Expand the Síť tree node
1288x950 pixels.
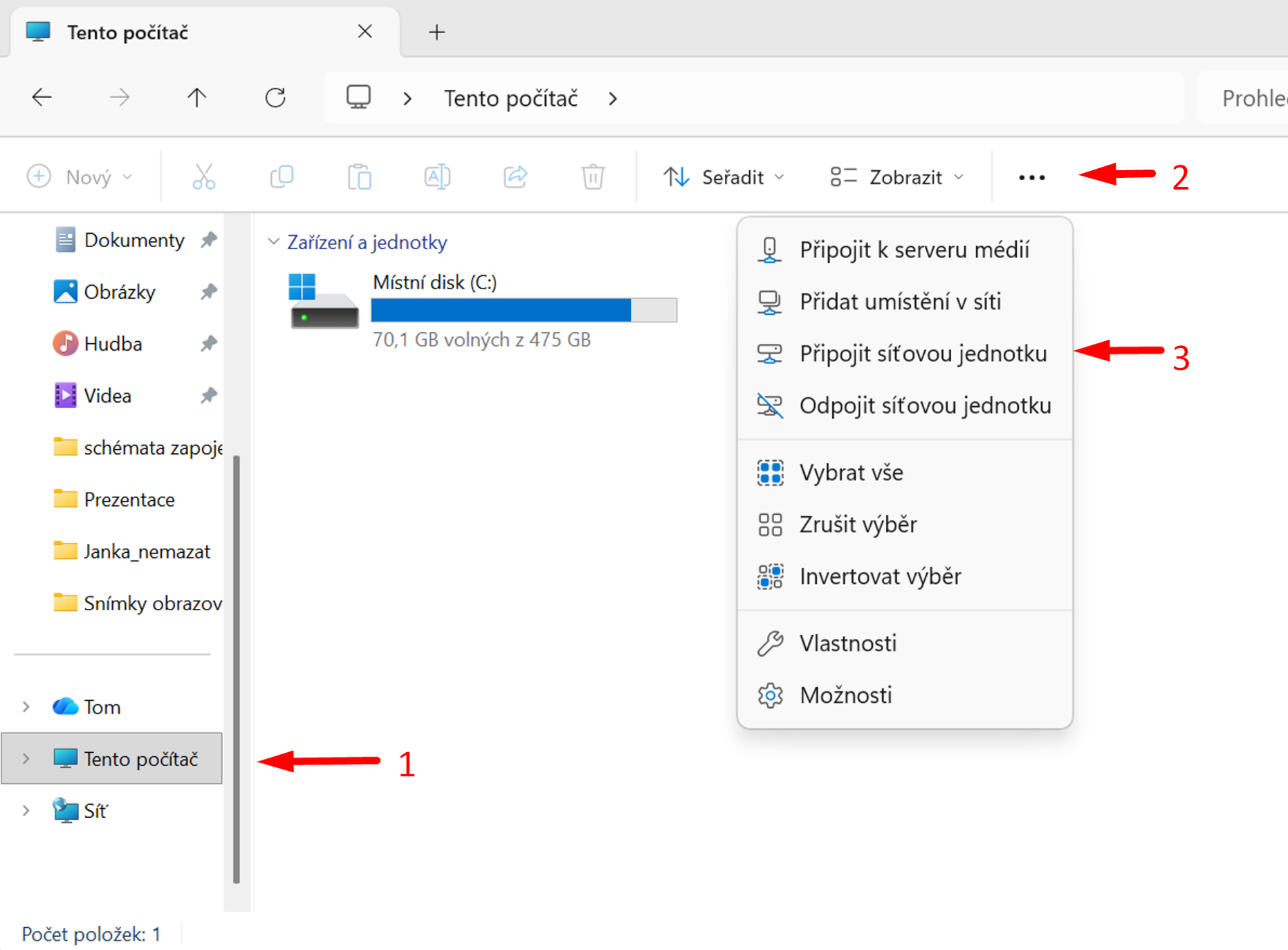(26, 811)
